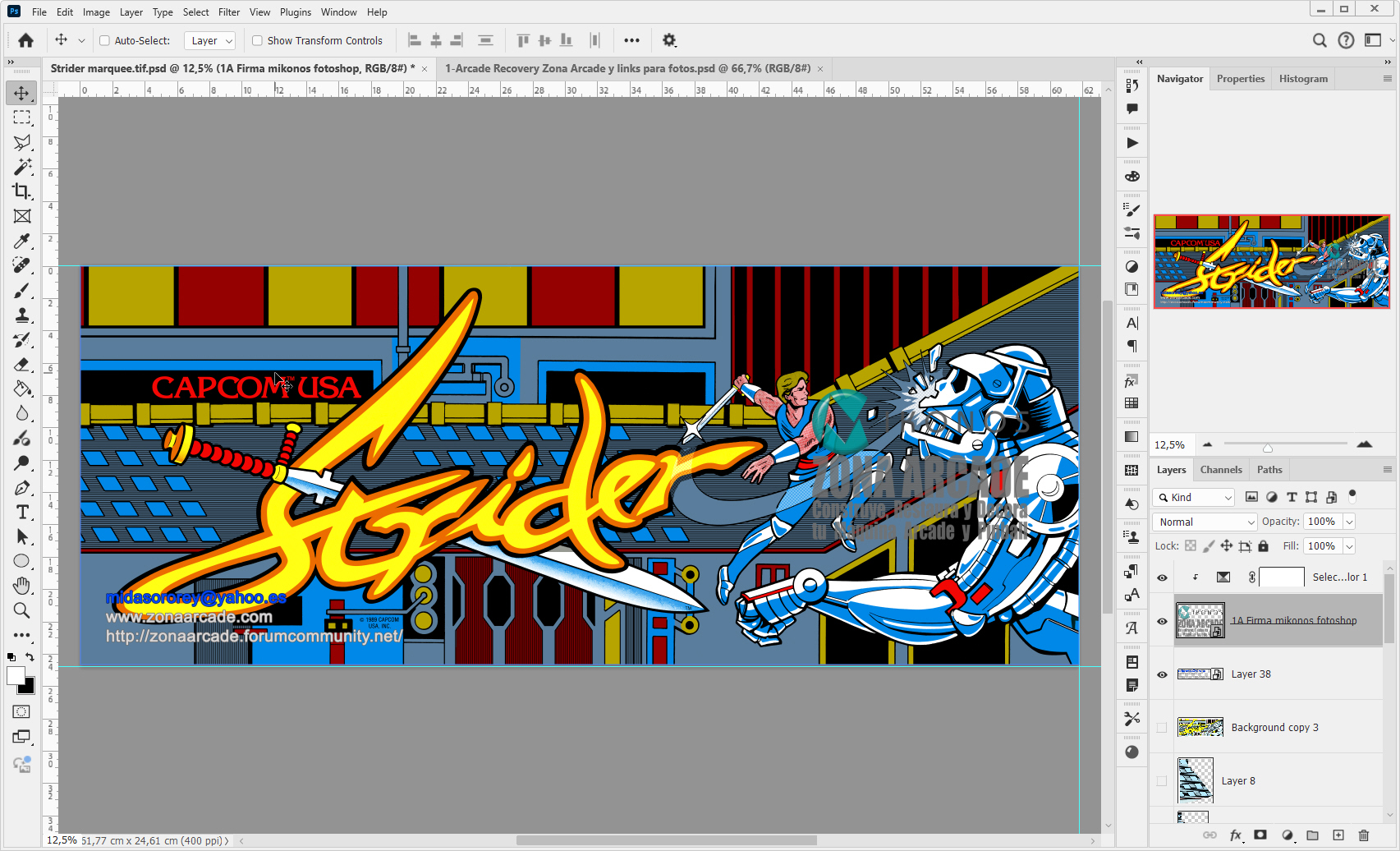The image size is (1400, 851).
Task: Enable visibility for Background copy 3
Action: click(1161, 727)
